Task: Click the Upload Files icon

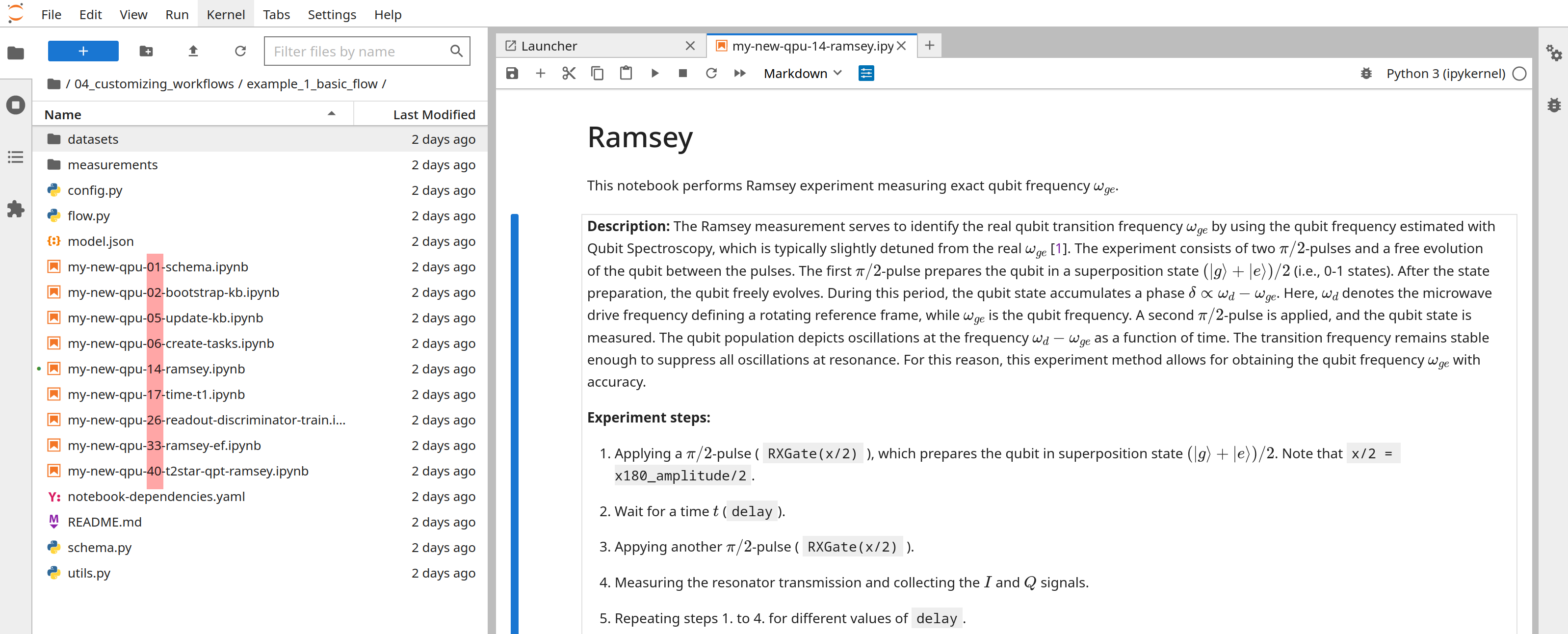Action: (193, 51)
